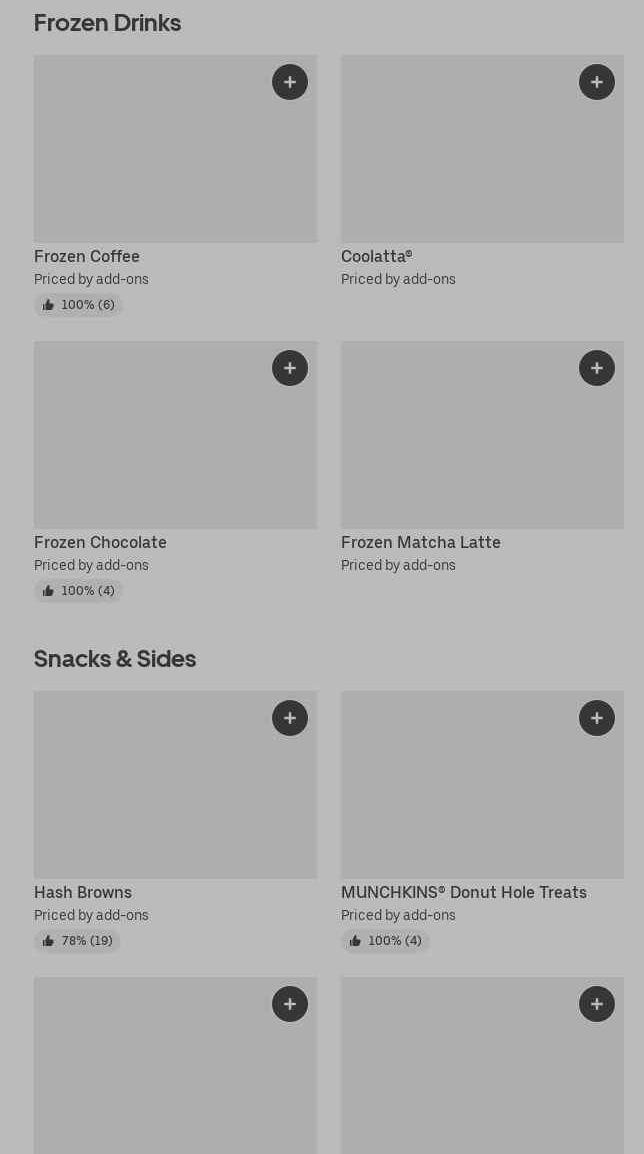Add Frozen Matcha Latte via plus icon
The width and height of the screenshot is (644, 1154).
tap(597, 368)
